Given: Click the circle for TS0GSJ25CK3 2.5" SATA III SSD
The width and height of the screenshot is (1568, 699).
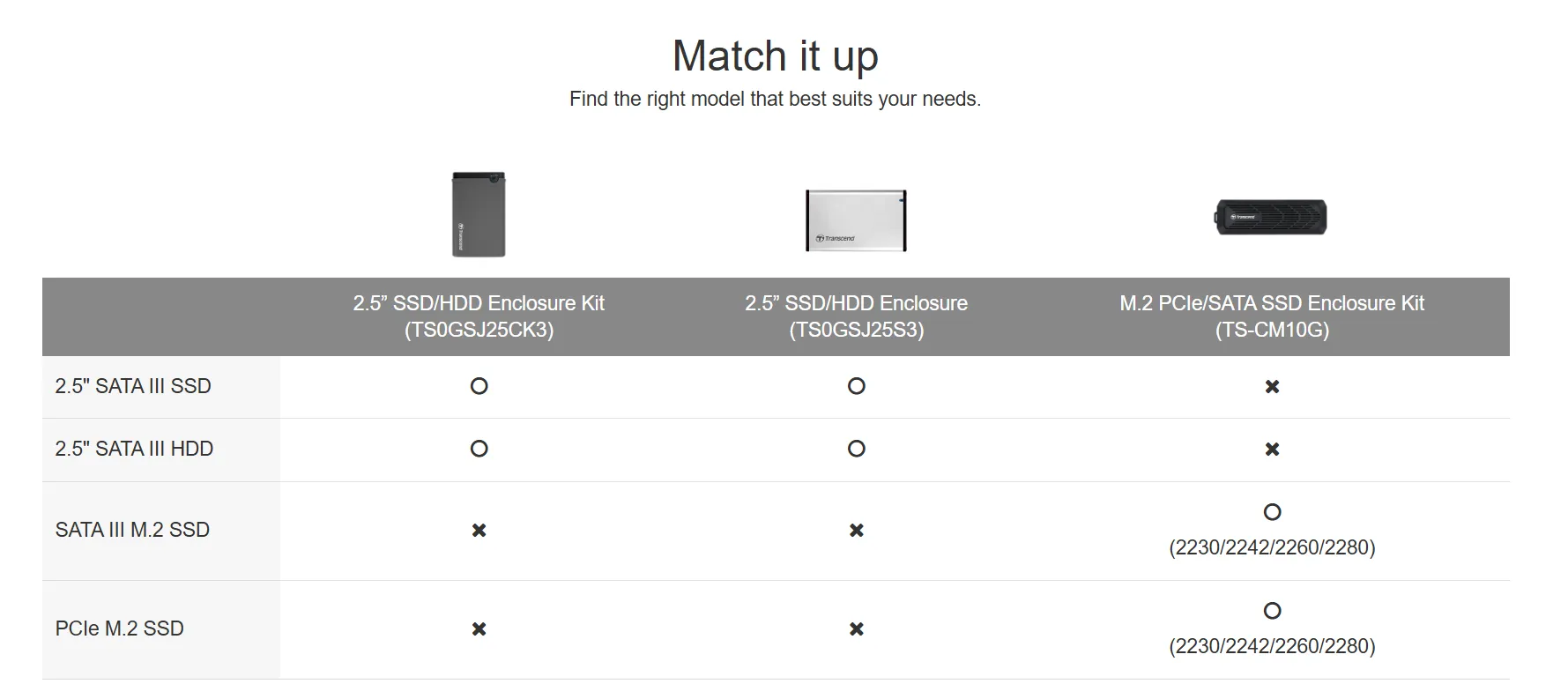Looking at the screenshot, I should coord(479,386).
